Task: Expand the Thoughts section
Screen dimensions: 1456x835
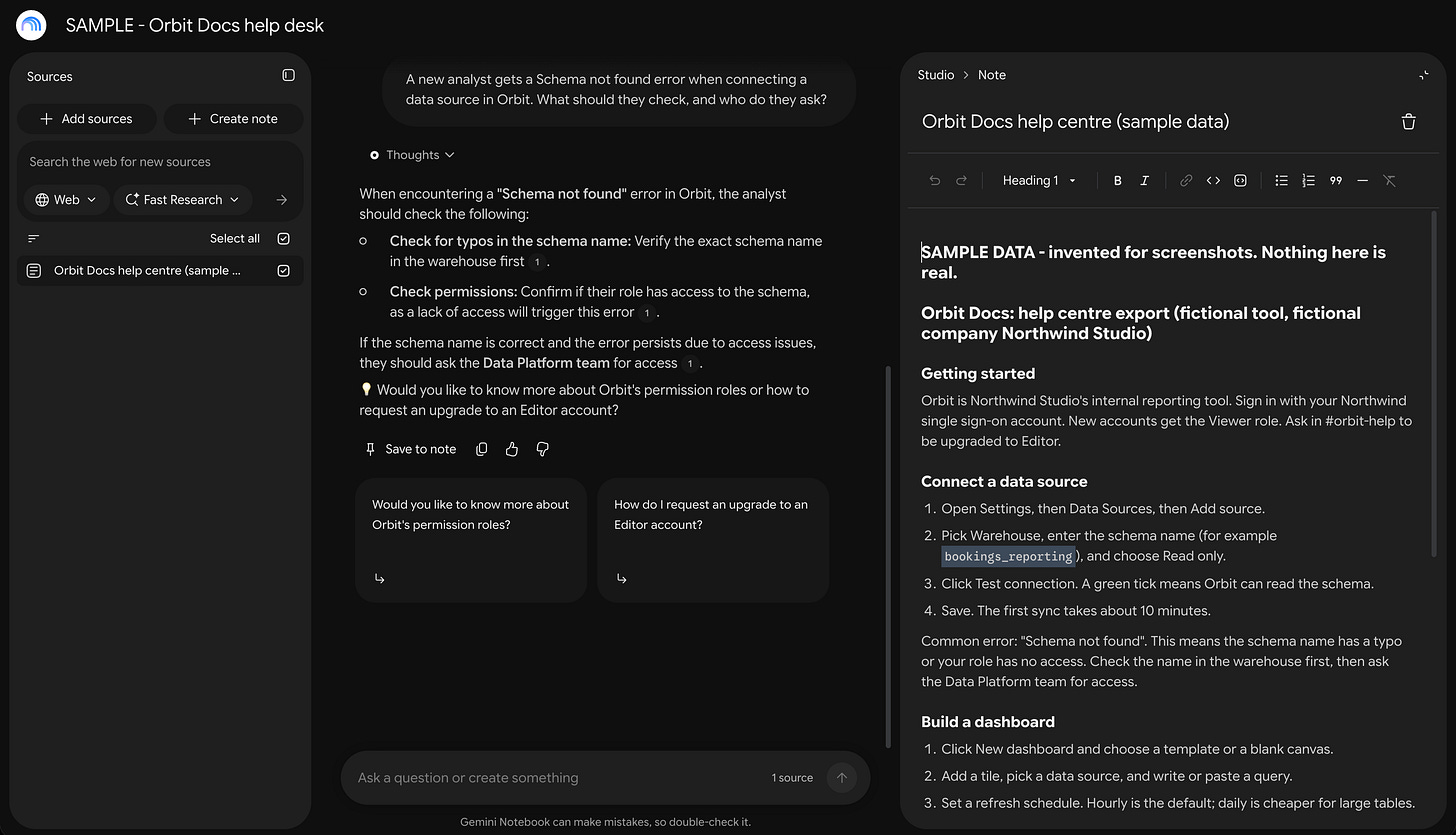Action: pyautogui.click(x=412, y=155)
